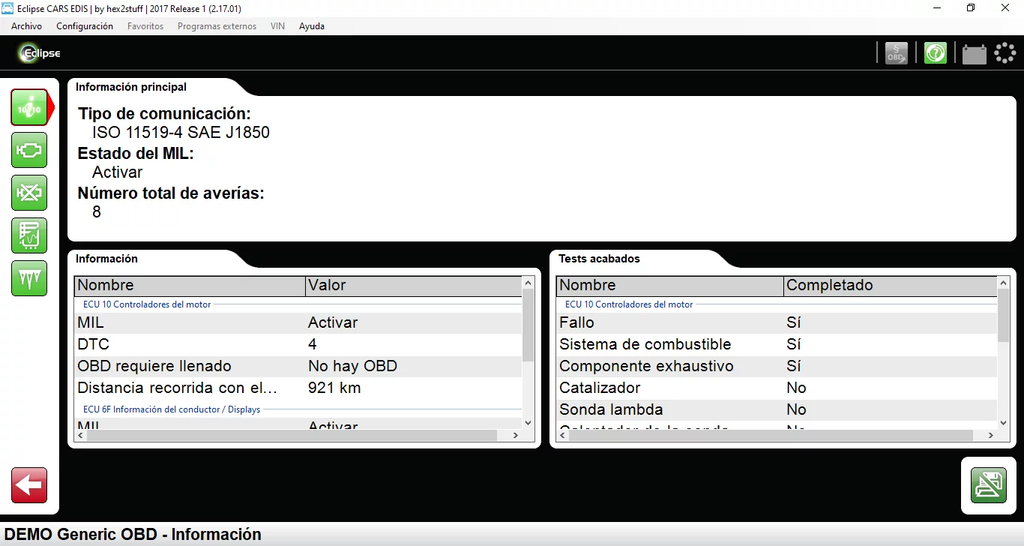The width and height of the screenshot is (1024, 546).
Task: Click the crossed-out engine clear faults icon
Action: click(x=29, y=192)
